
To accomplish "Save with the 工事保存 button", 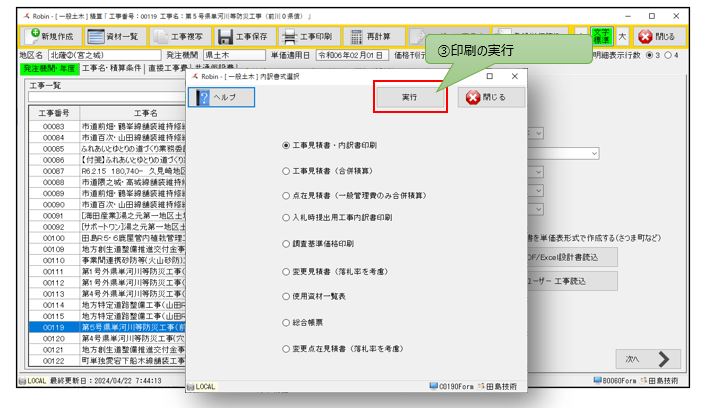I will coord(243,37).
